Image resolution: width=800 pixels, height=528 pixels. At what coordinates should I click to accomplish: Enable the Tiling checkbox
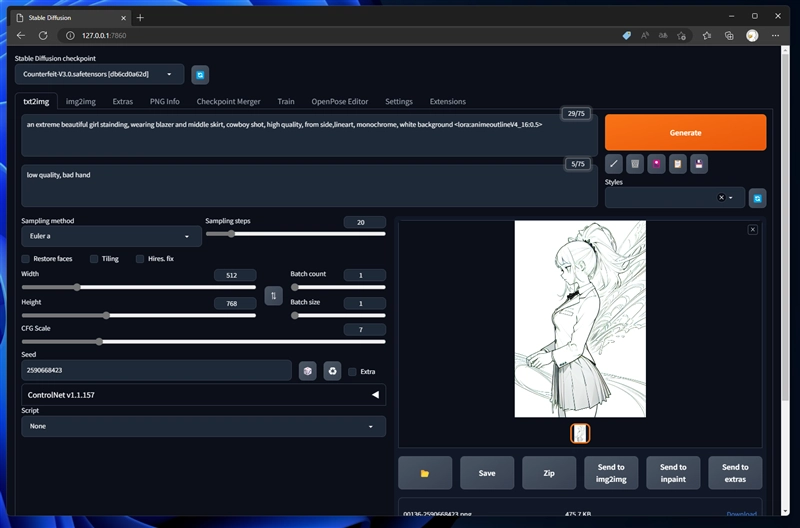(x=94, y=259)
